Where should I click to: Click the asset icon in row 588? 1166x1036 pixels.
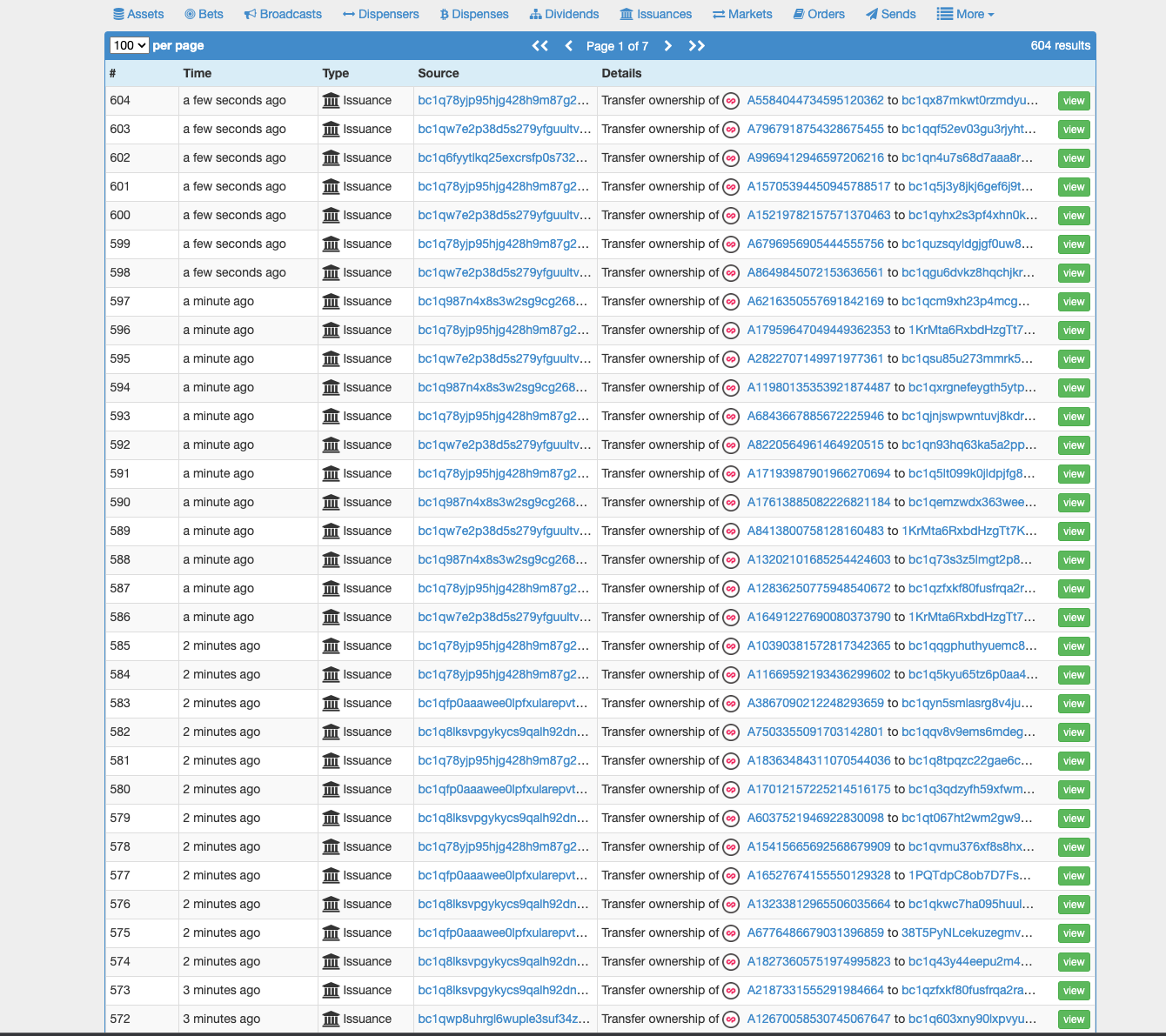pos(731,560)
